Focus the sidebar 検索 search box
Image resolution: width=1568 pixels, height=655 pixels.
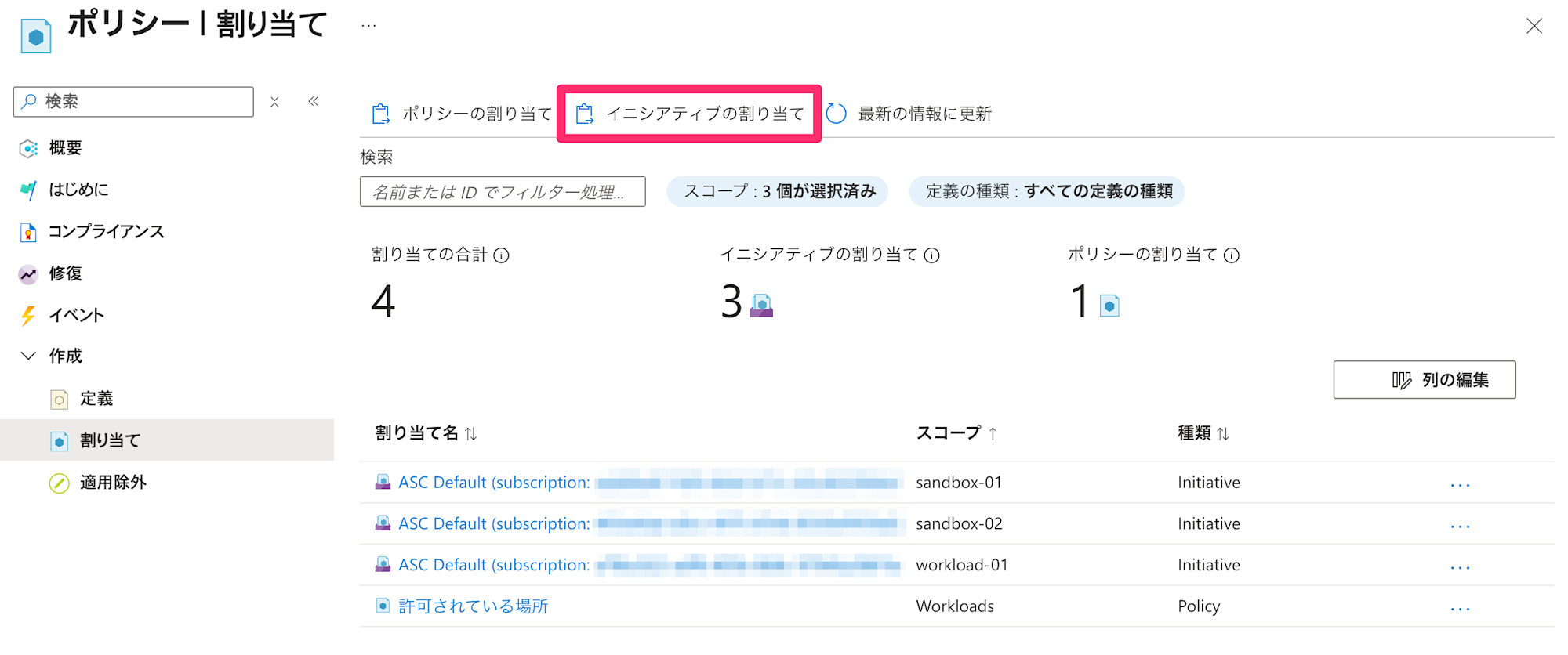click(133, 102)
